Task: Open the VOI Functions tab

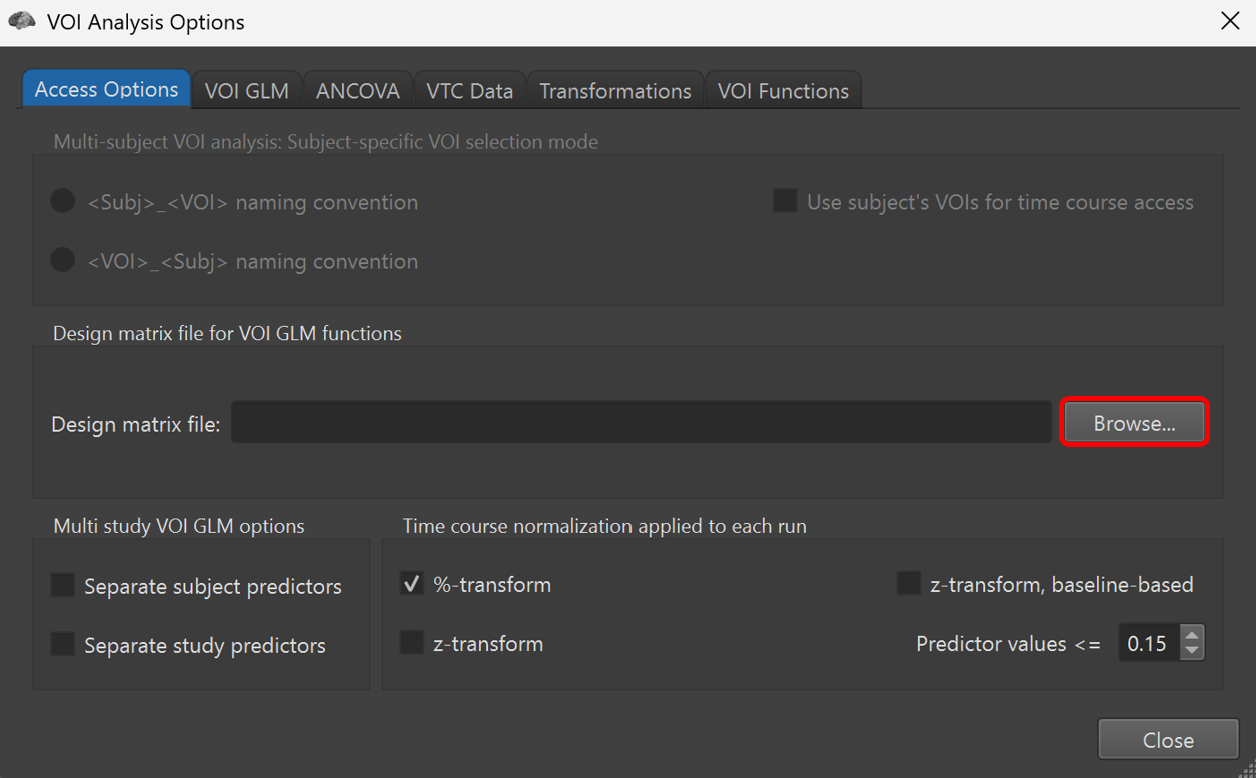Action: tap(783, 91)
